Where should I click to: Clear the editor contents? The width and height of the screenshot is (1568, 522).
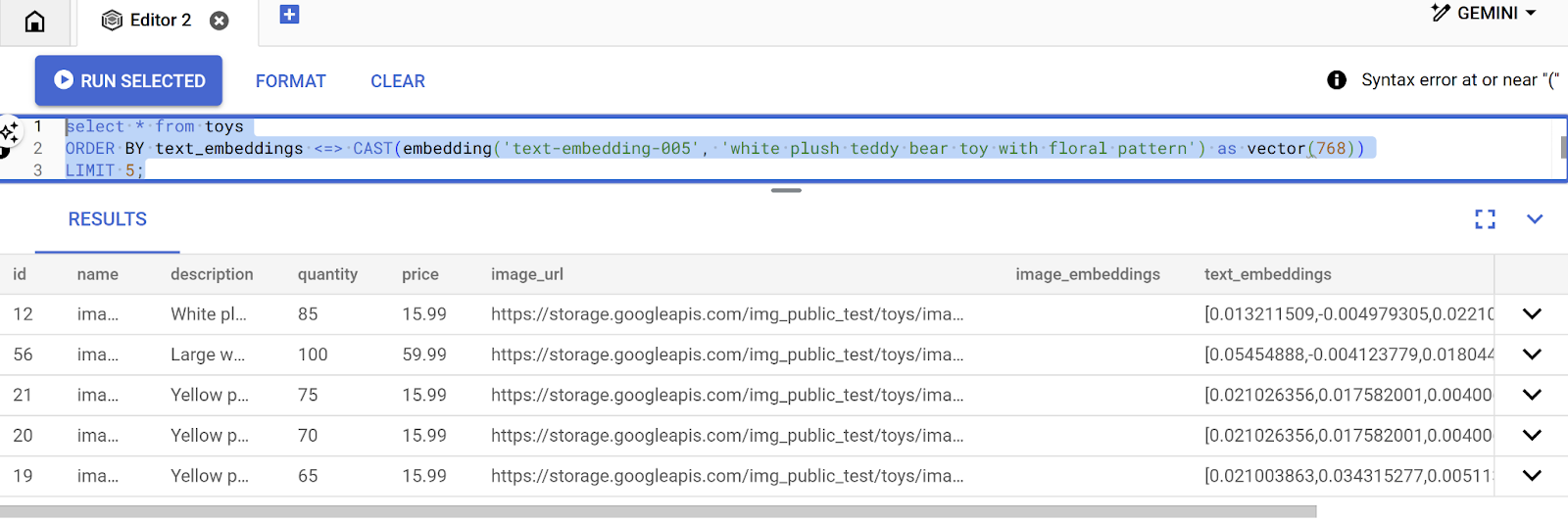[397, 81]
